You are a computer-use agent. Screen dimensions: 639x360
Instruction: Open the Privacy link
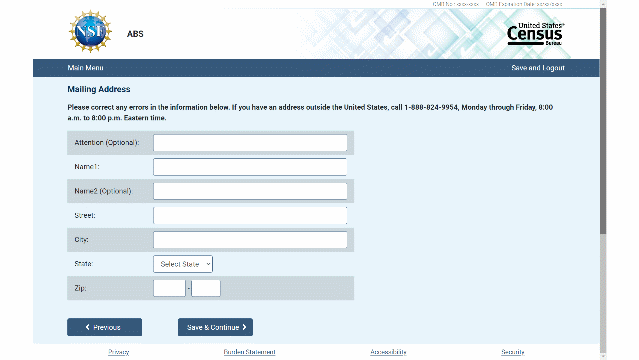(x=119, y=352)
